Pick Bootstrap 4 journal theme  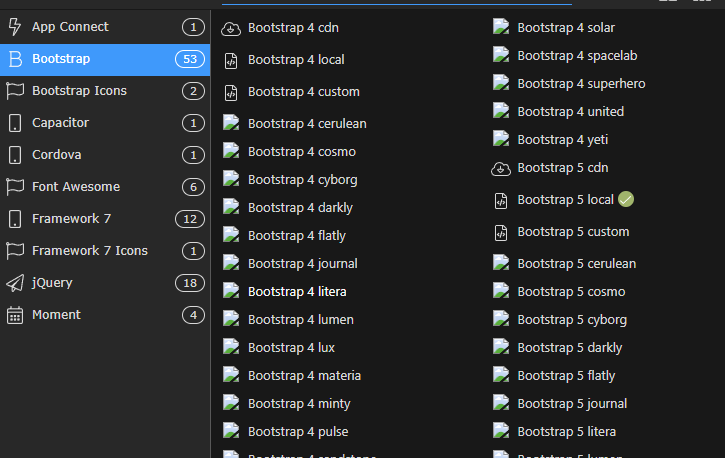pyautogui.click(x=303, y=263)
